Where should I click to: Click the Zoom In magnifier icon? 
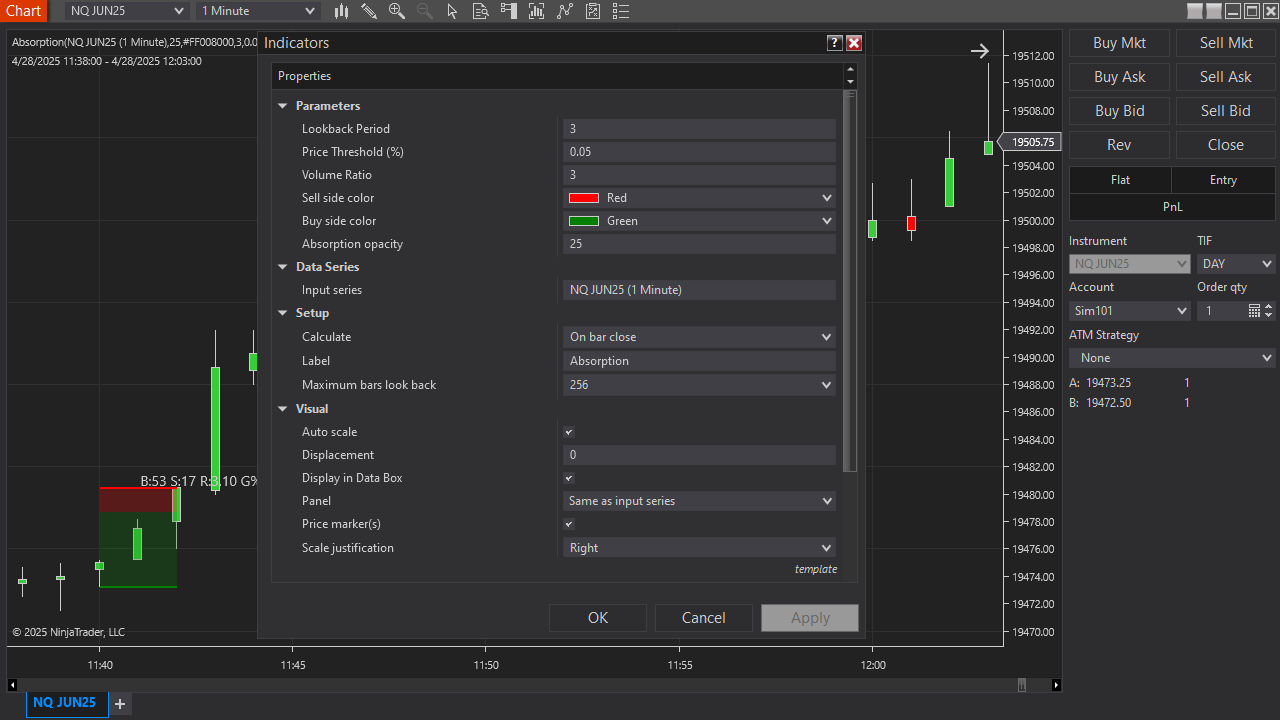tap(397, 11)
